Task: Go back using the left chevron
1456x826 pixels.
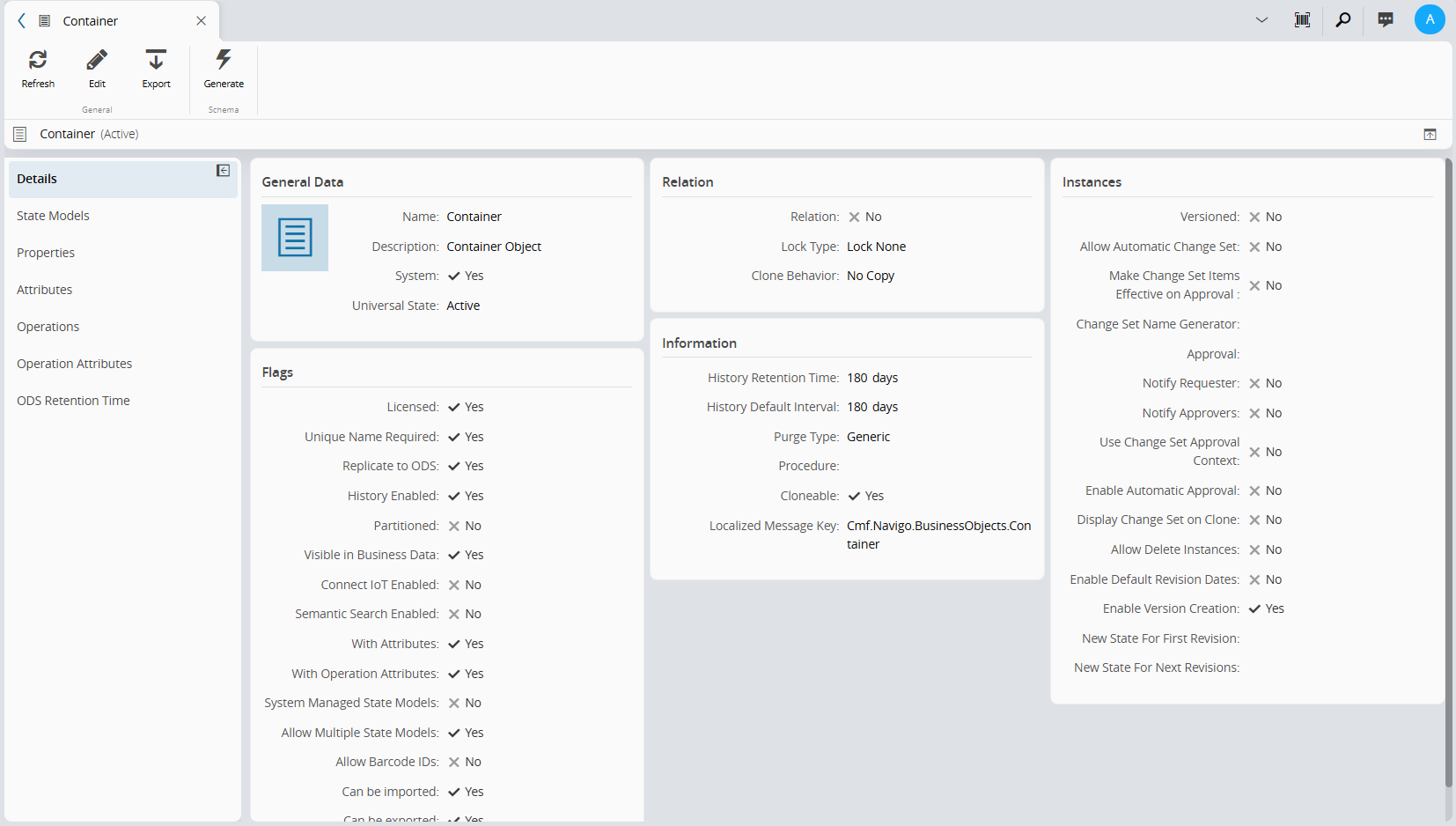Action: pyautogui.click(x=22, y=20)
